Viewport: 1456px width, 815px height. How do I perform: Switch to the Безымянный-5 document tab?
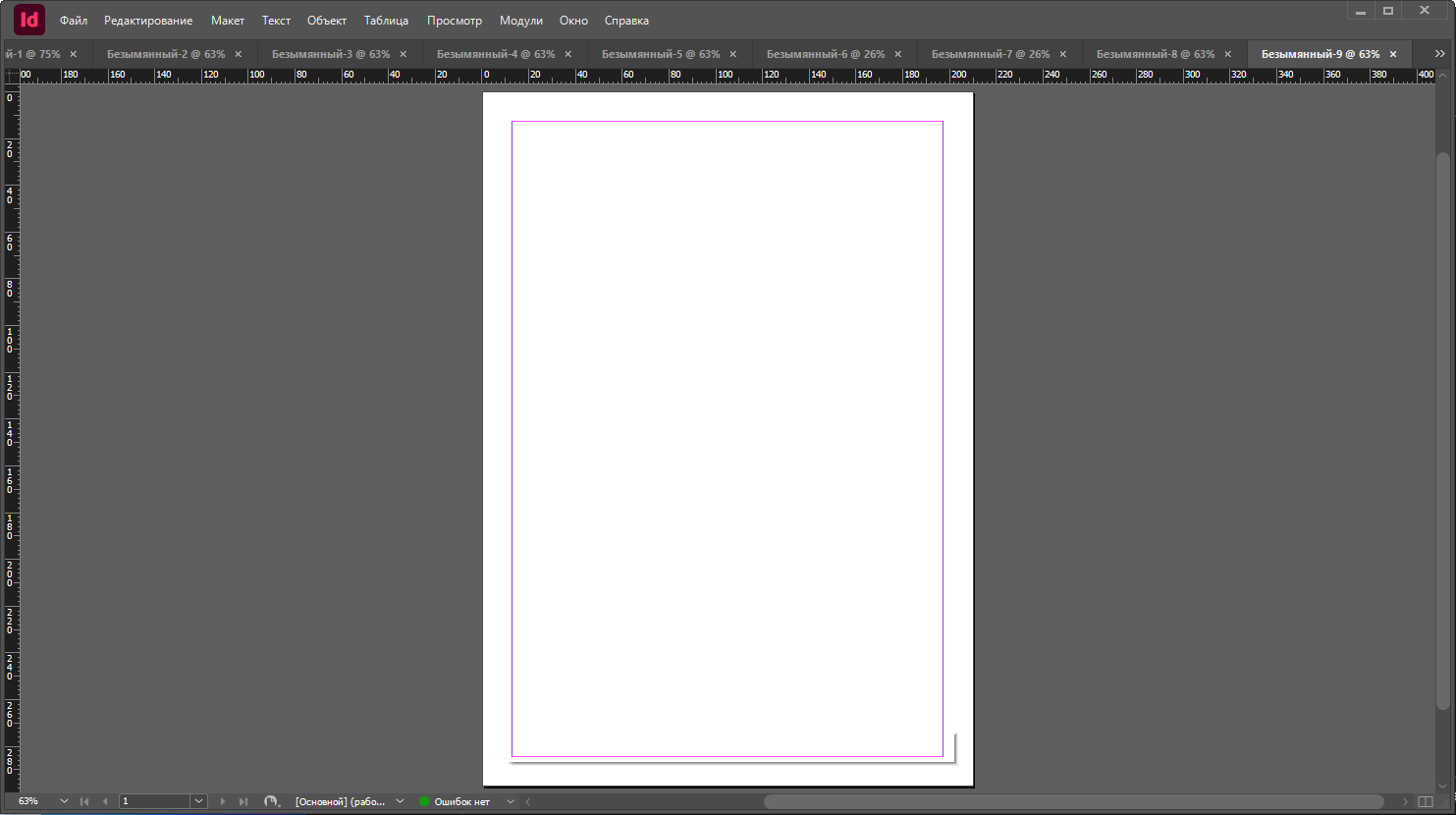660,54
